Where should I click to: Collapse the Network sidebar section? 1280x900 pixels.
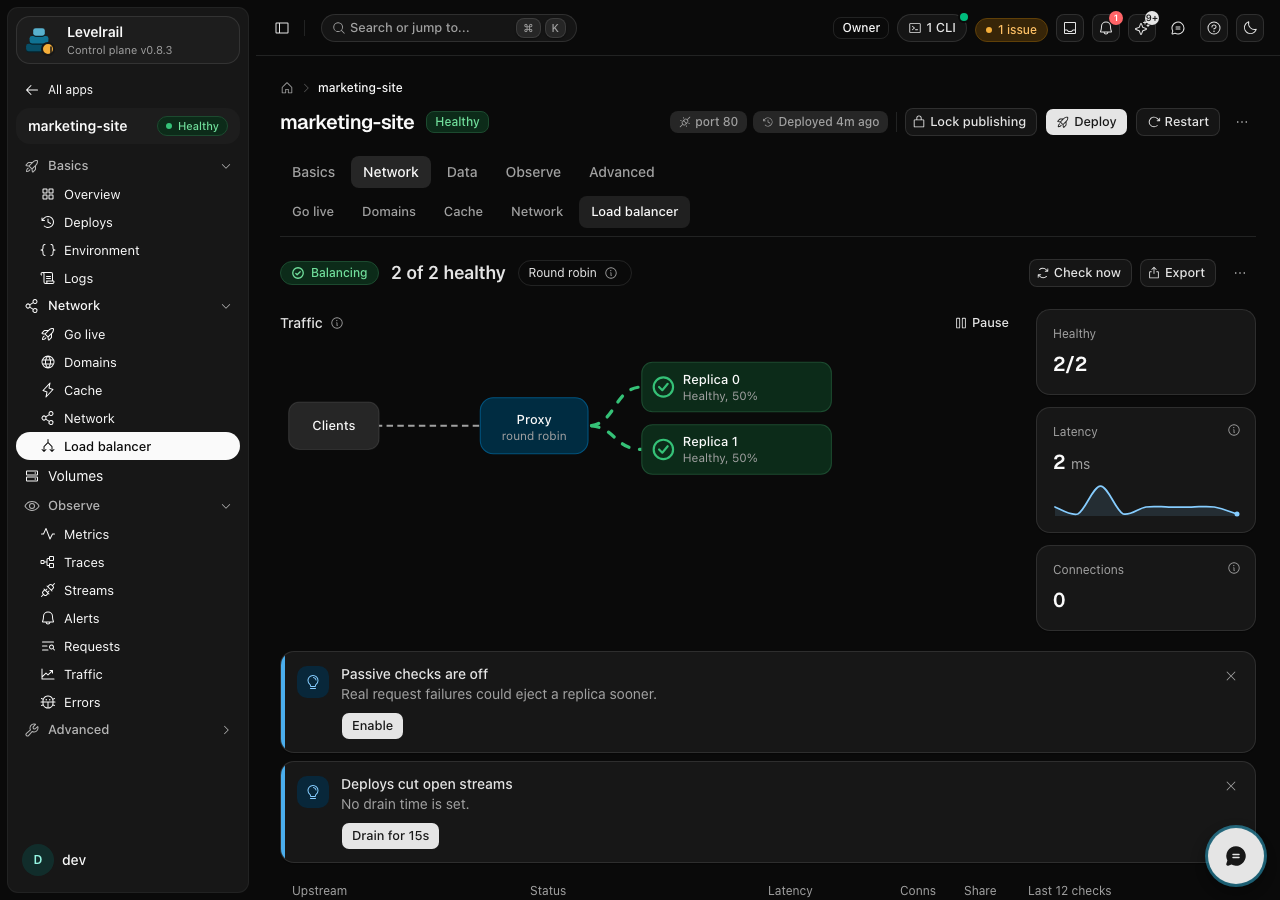tap(128, 306)
